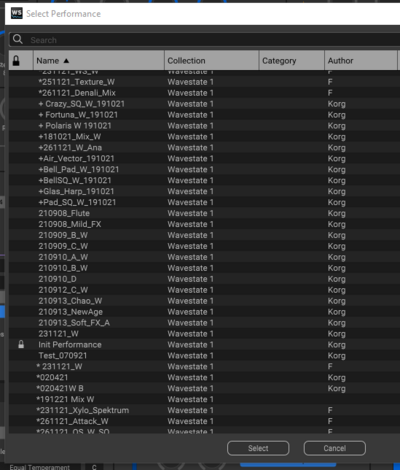Sort list by Author column
Screen dimensions: 400x470
(361, 60)
